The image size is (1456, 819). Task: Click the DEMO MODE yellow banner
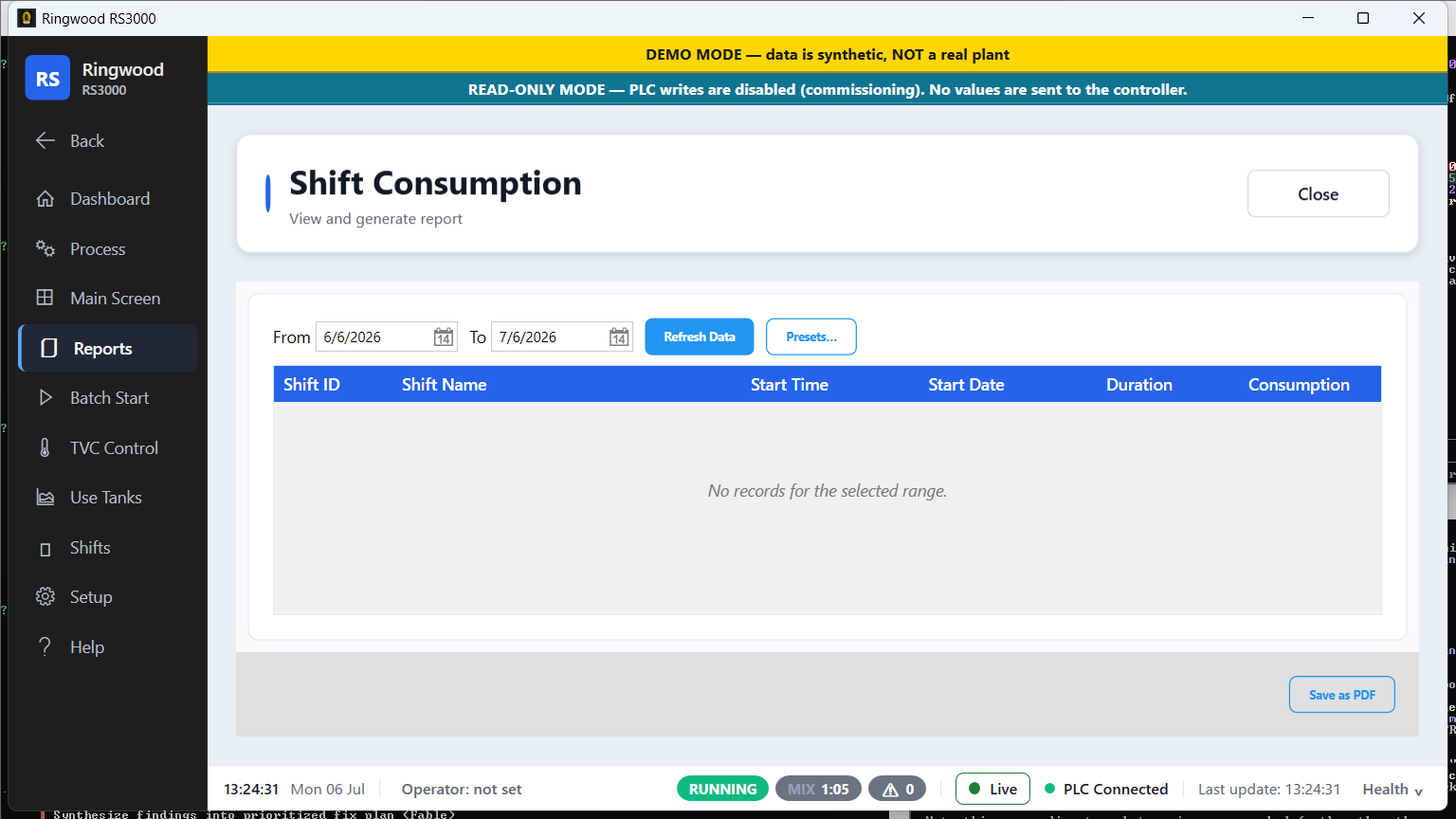click(828, 54)
